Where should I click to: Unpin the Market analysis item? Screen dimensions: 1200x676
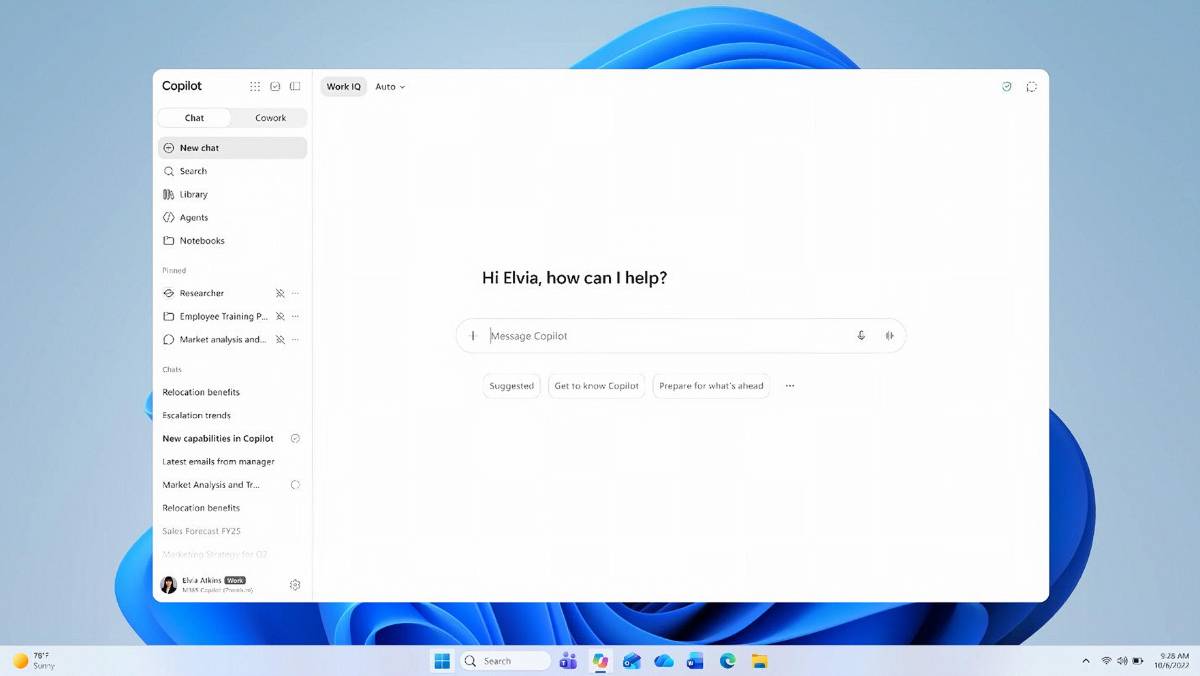(x=280, y=339)
